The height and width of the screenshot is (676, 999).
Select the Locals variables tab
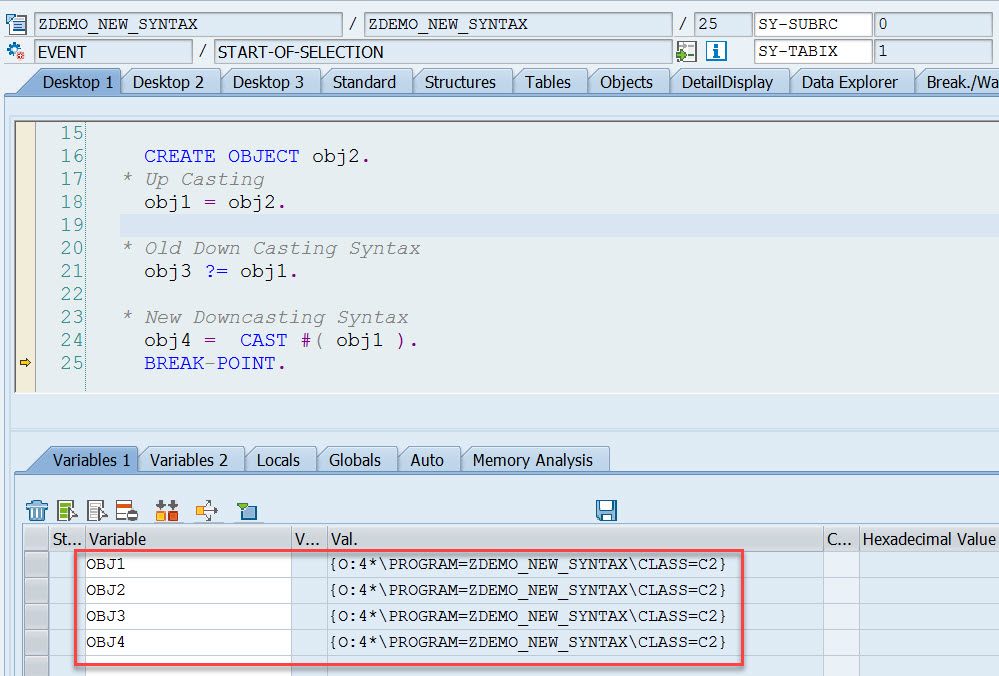278,460
